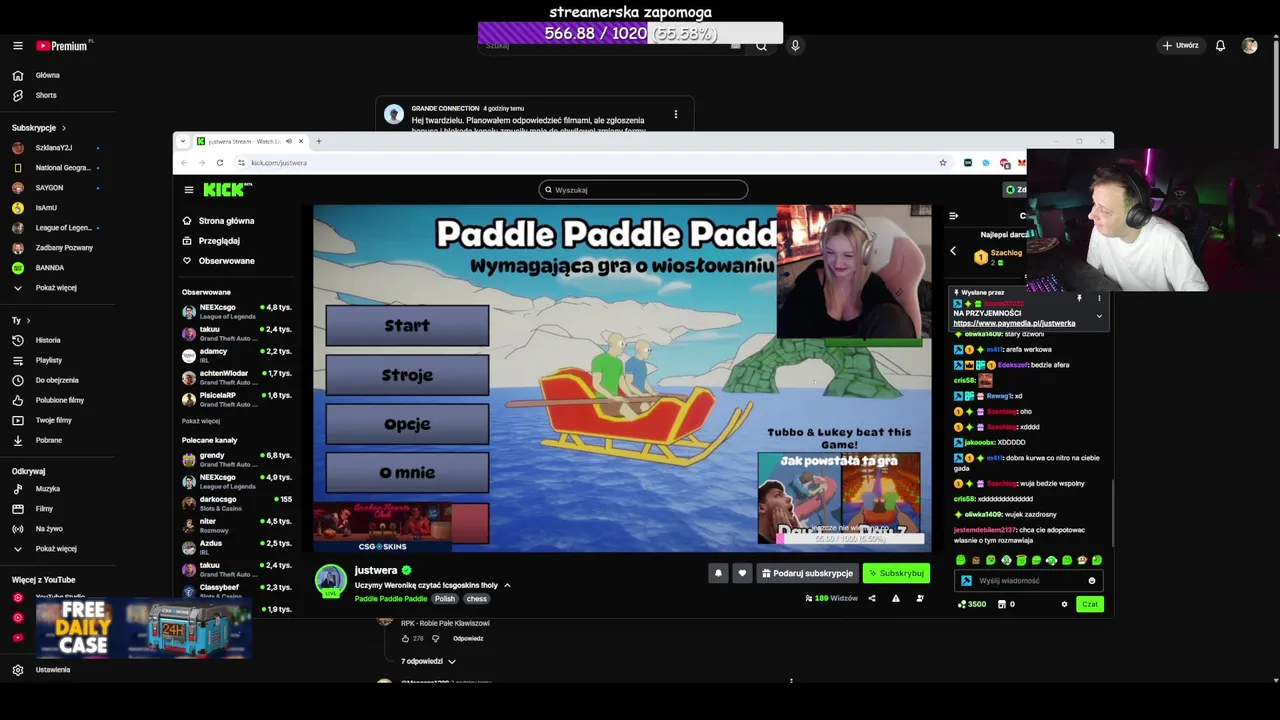Open paymedia.pl/justwerka link in chat
This screenshot has width=1280, height=720.
(x=1014, y=324)
